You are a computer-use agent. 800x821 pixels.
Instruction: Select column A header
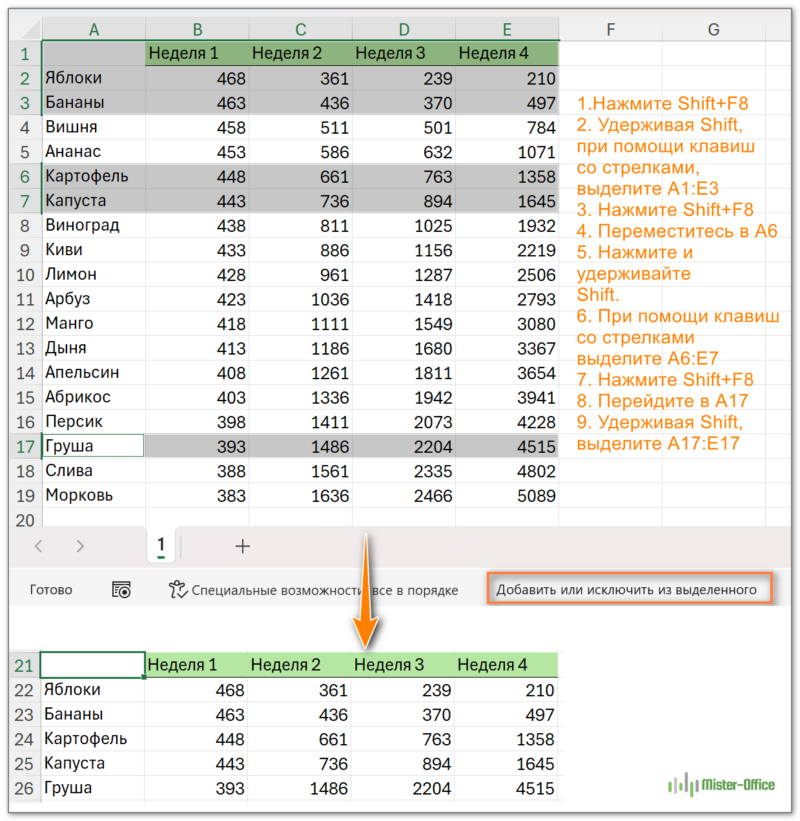point(93,30)
